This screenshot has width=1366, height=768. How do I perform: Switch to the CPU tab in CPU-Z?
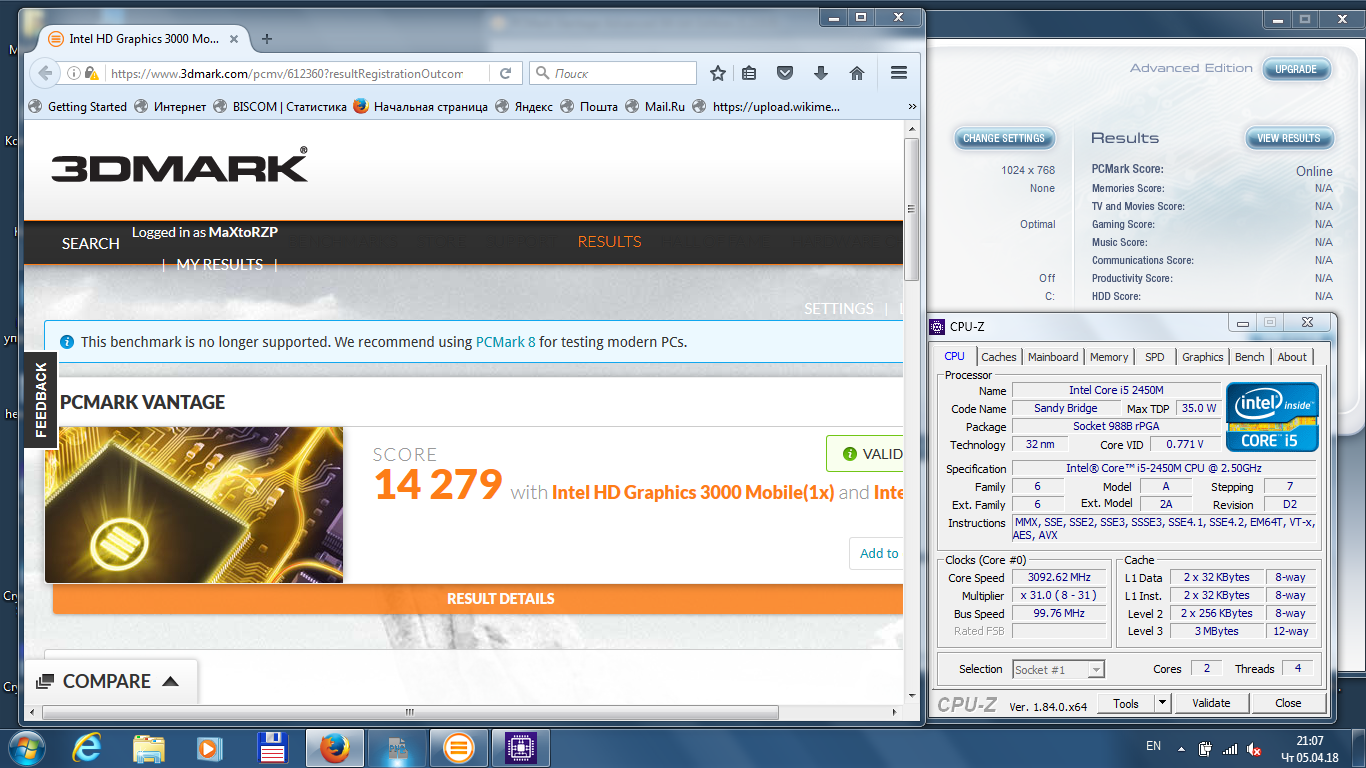tap(955, 357)
